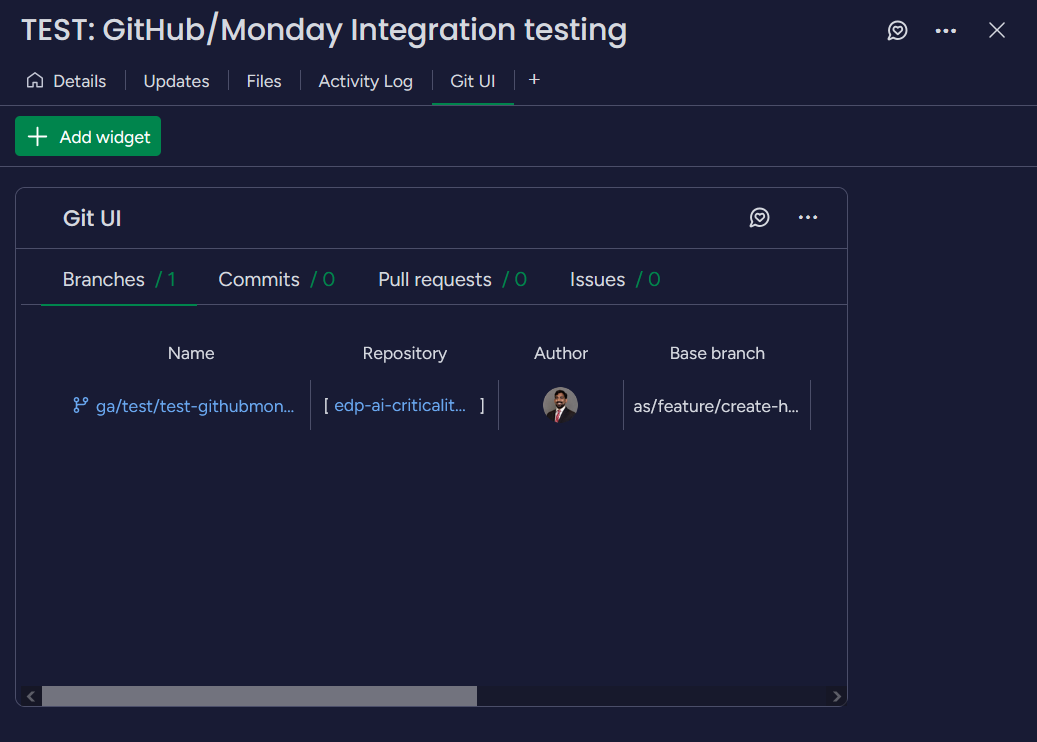Switch to the Commits / 0 tab
Viewport: 1037px width, 742px height.
pos(276,279)
